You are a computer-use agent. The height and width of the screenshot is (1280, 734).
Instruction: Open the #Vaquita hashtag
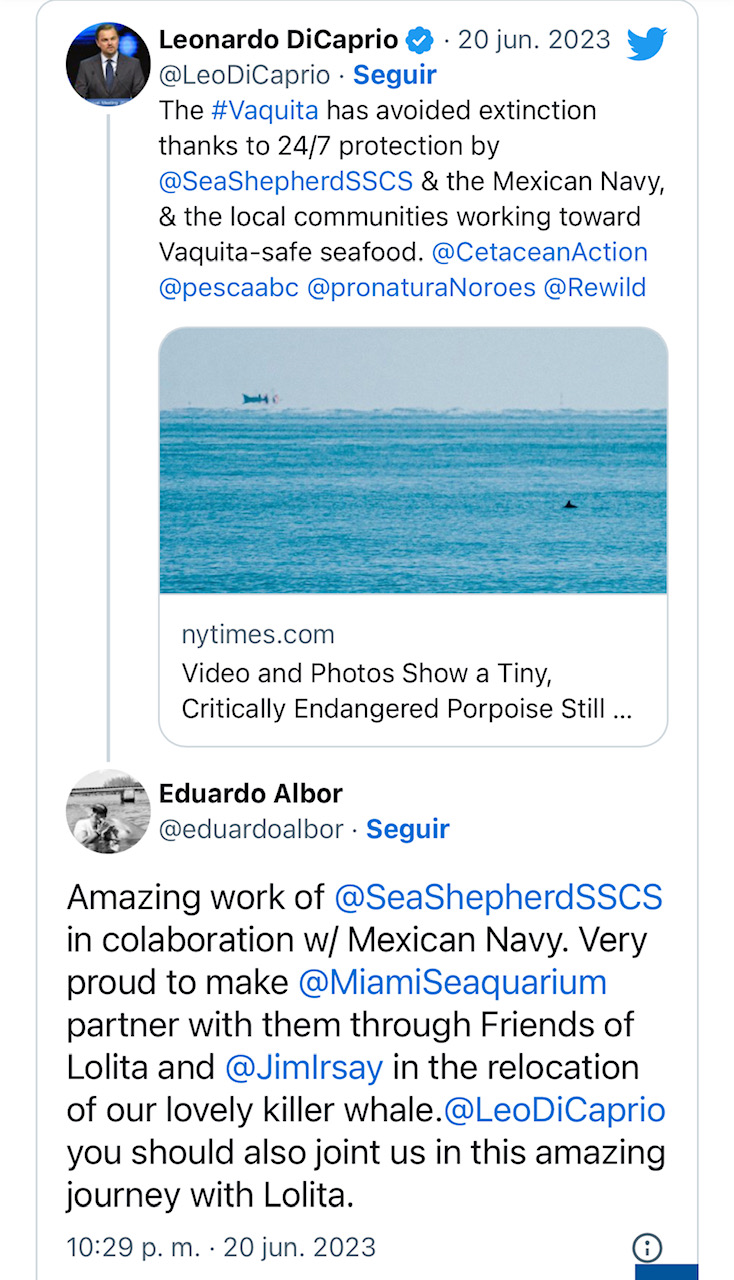coord(264,110)
